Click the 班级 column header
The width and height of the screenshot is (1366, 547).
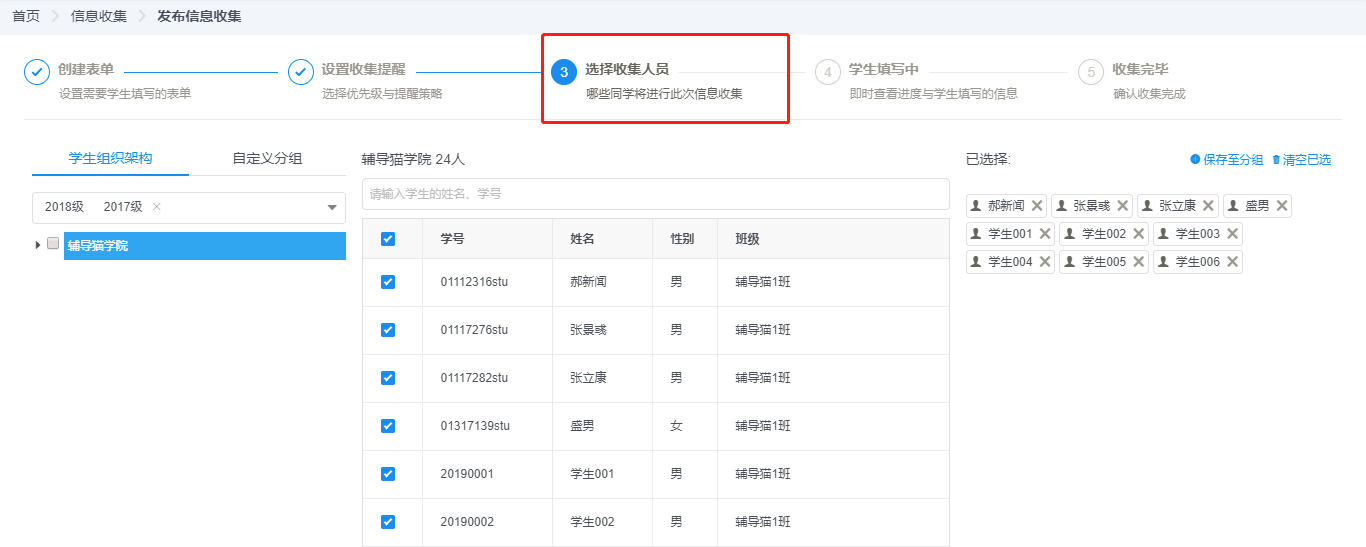click(x=747, y=240)
